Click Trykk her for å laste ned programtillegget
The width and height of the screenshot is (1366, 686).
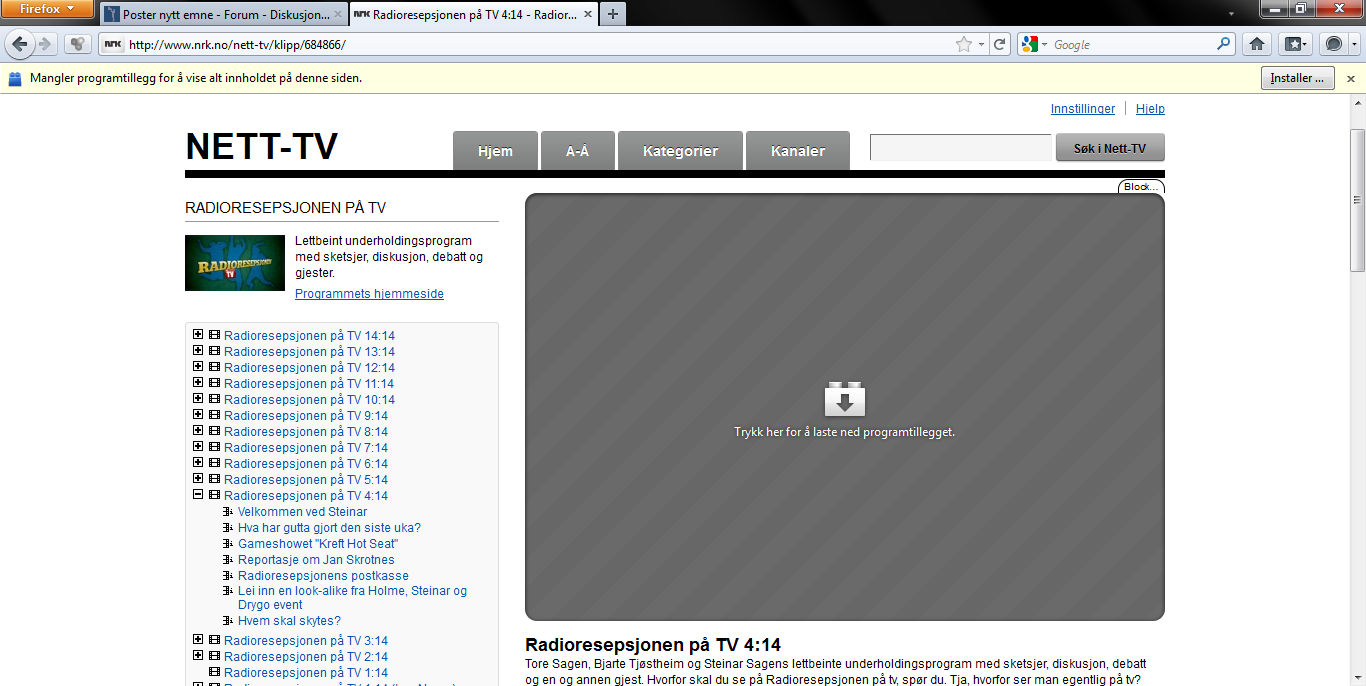tap(845, 433)
